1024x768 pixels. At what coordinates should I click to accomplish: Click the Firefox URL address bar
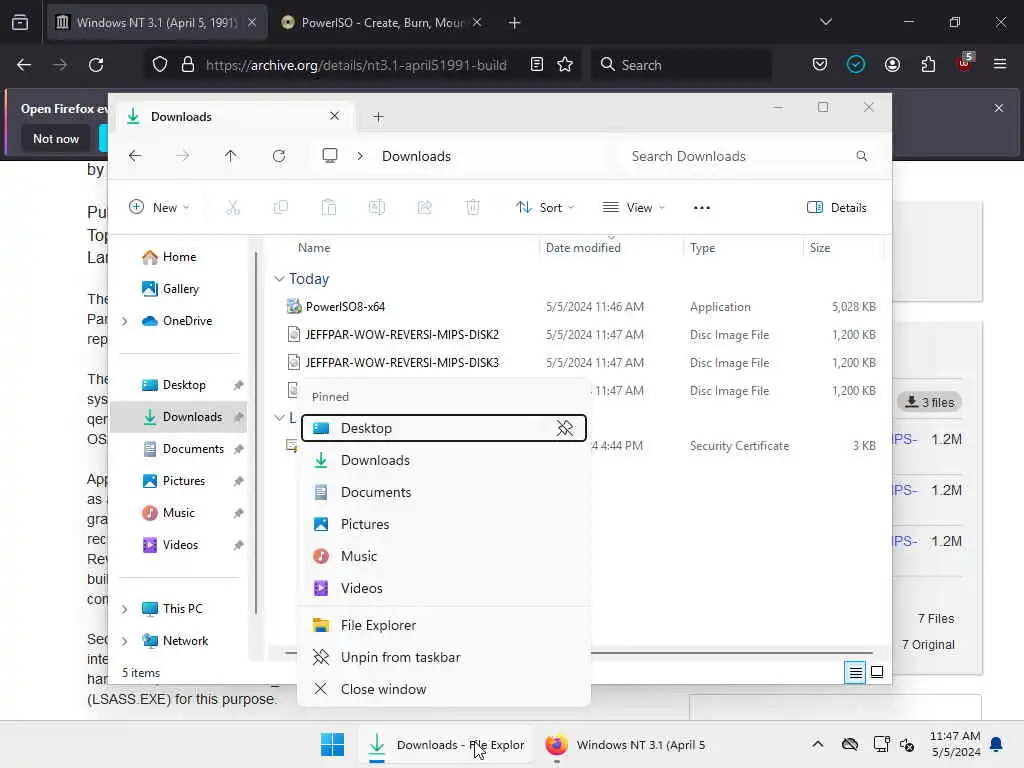(356, 65)
